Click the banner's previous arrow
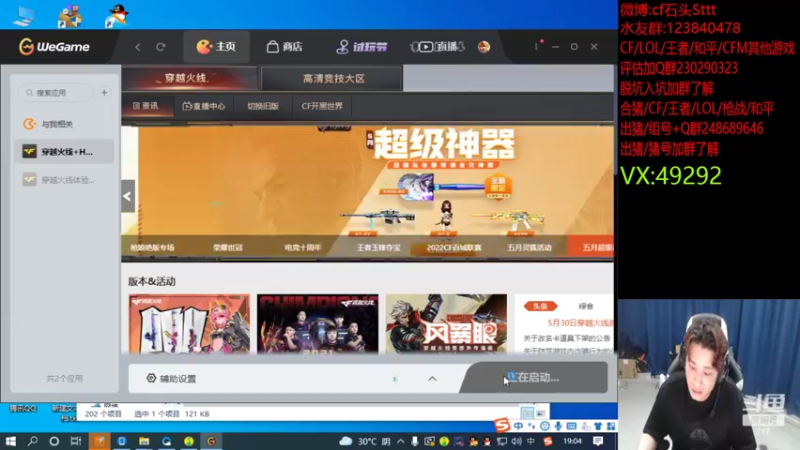 point(128,196)
